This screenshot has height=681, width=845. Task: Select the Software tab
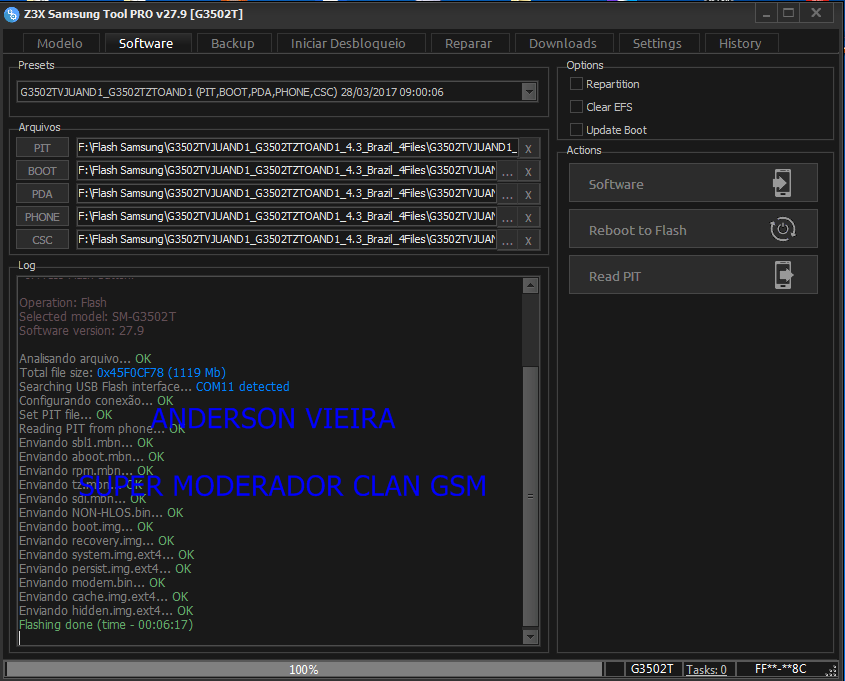coord(146,44)
